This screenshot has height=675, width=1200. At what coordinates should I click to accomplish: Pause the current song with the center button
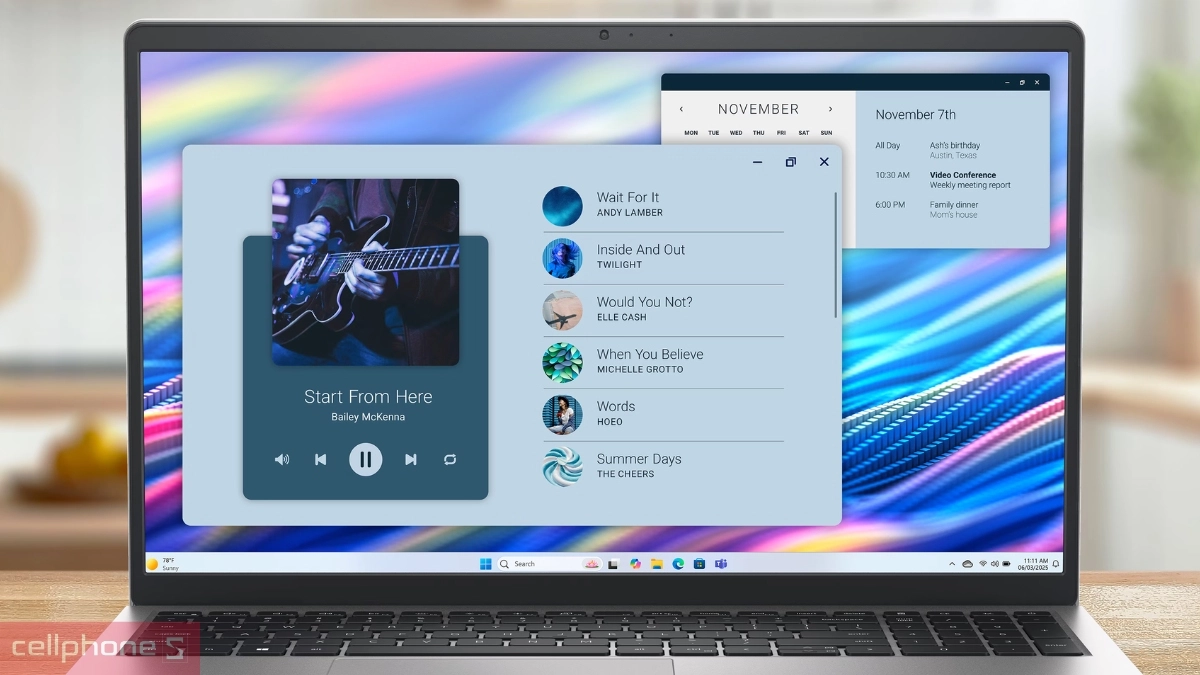pyautogui.click(x=365, y=459)
